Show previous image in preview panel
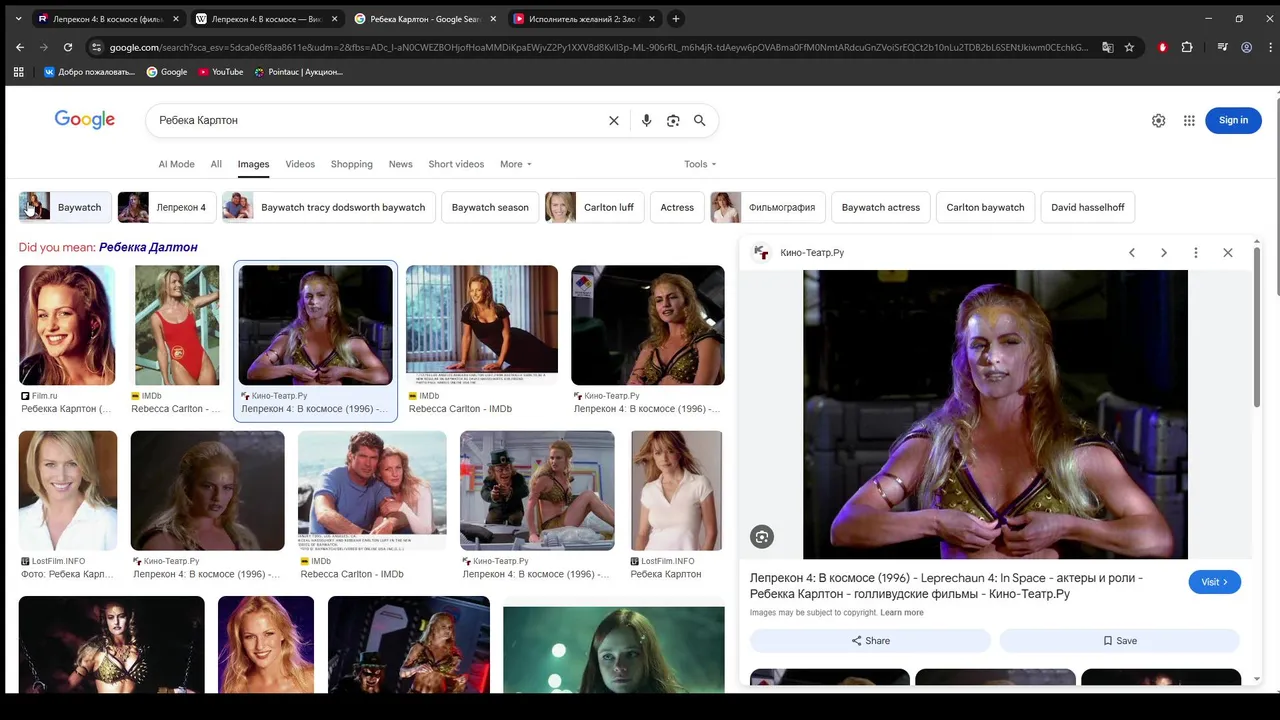Screen dimensions: 1280x720 (1132, 253)
